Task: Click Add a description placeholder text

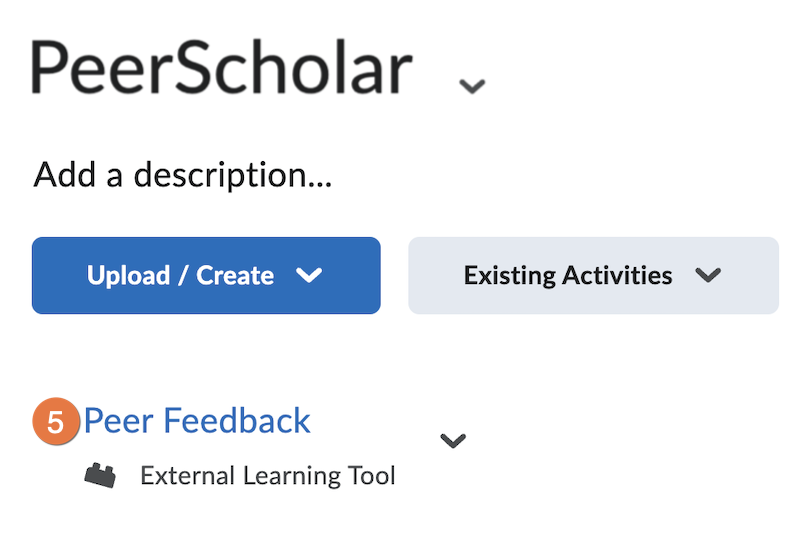Action: click(183, 176)
